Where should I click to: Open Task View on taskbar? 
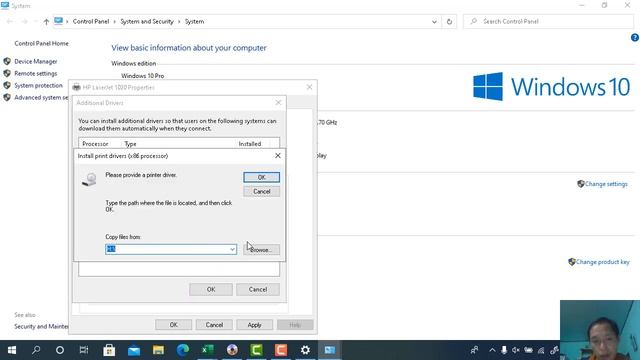point(84,350)
